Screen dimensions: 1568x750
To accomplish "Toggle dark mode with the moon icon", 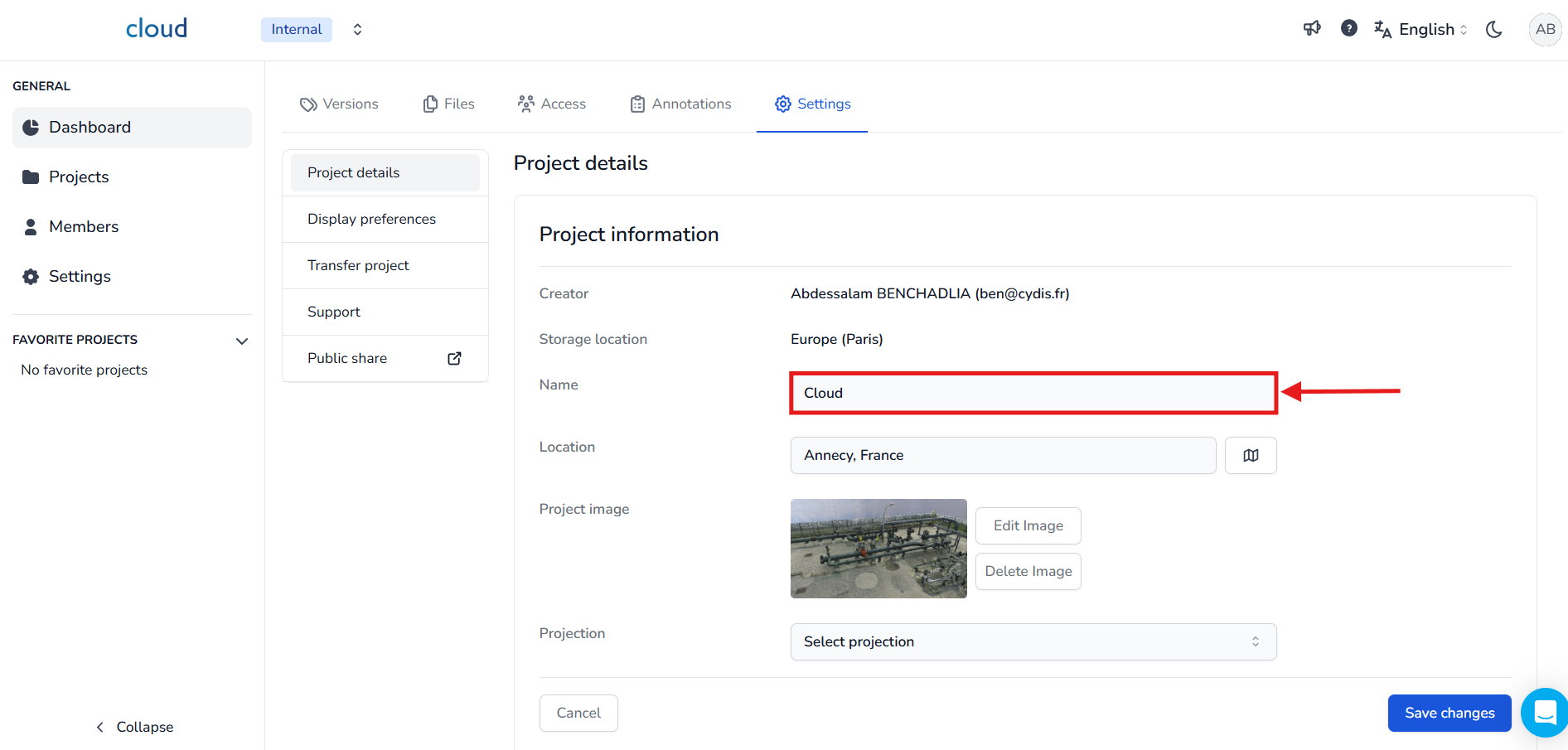I will (x=1494, y=30).
